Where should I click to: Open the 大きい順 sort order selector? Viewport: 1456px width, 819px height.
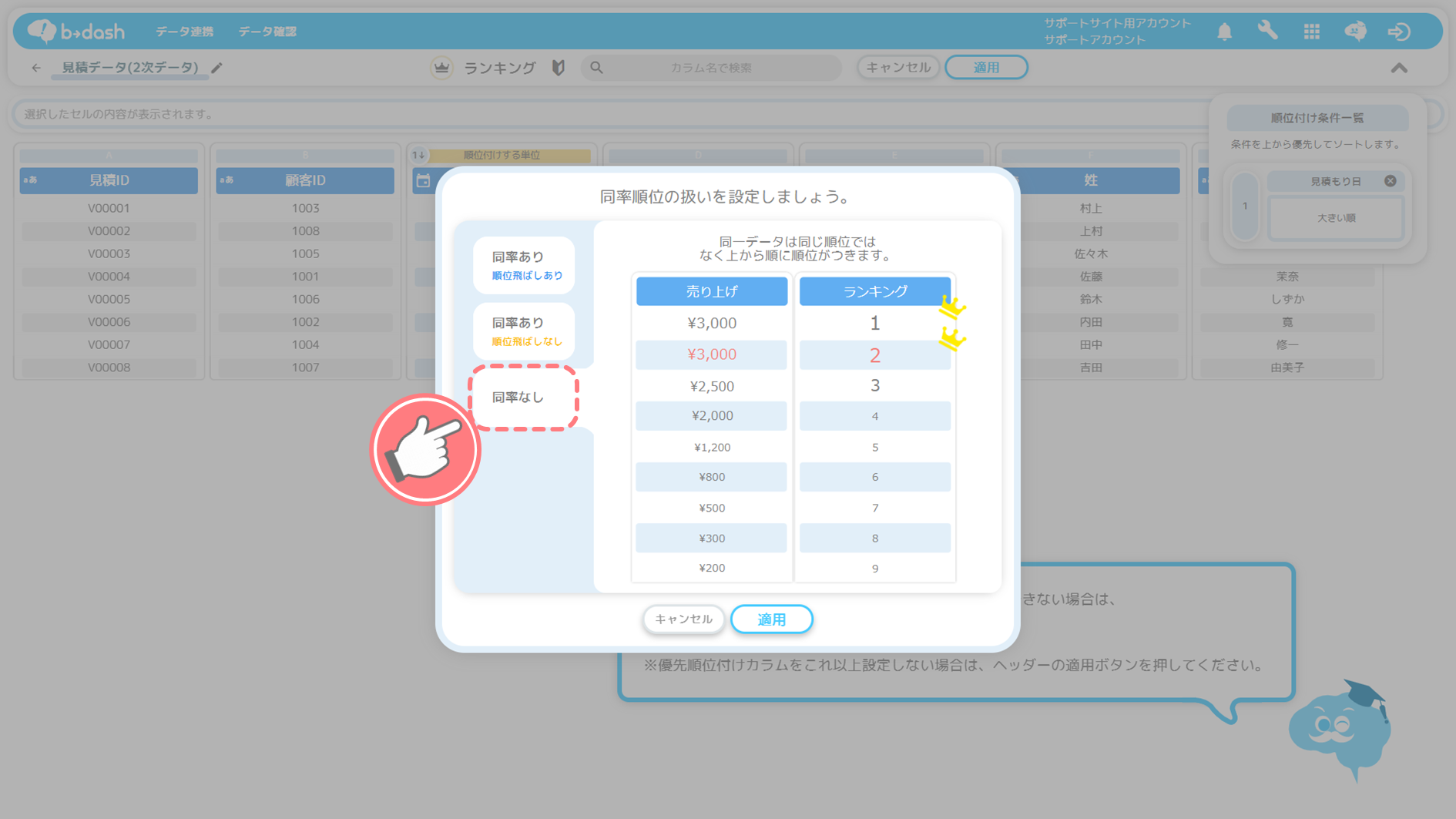click(x=1336, y=218)
